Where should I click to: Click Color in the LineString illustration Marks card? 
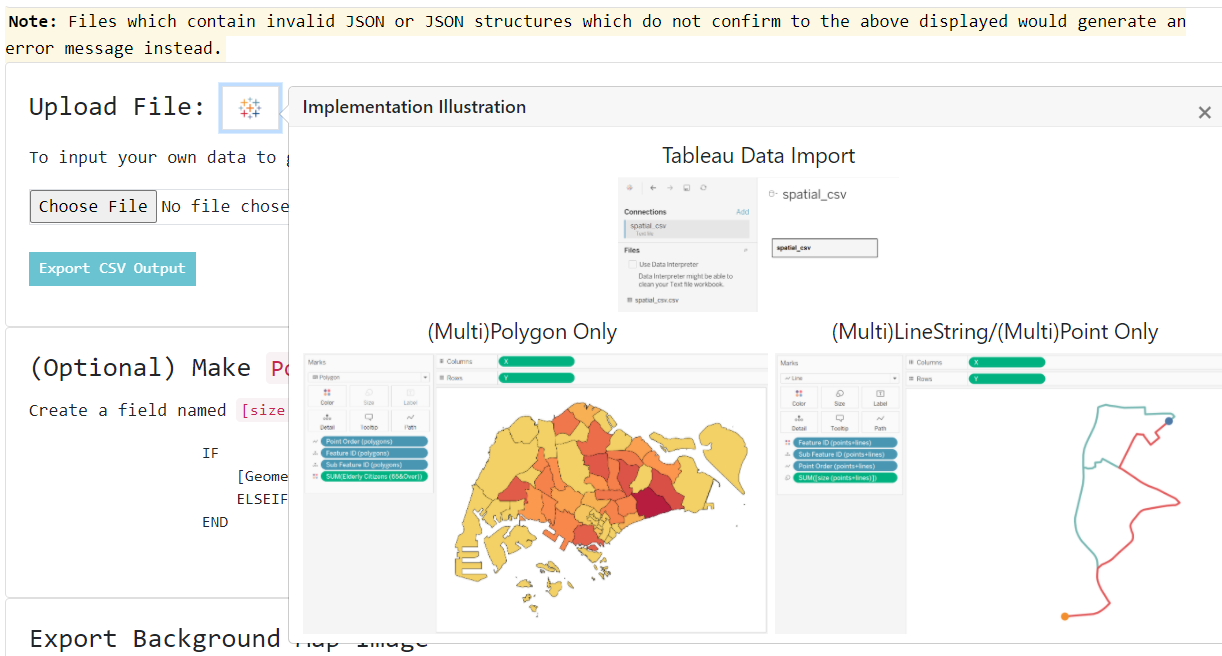coord(799,398)
